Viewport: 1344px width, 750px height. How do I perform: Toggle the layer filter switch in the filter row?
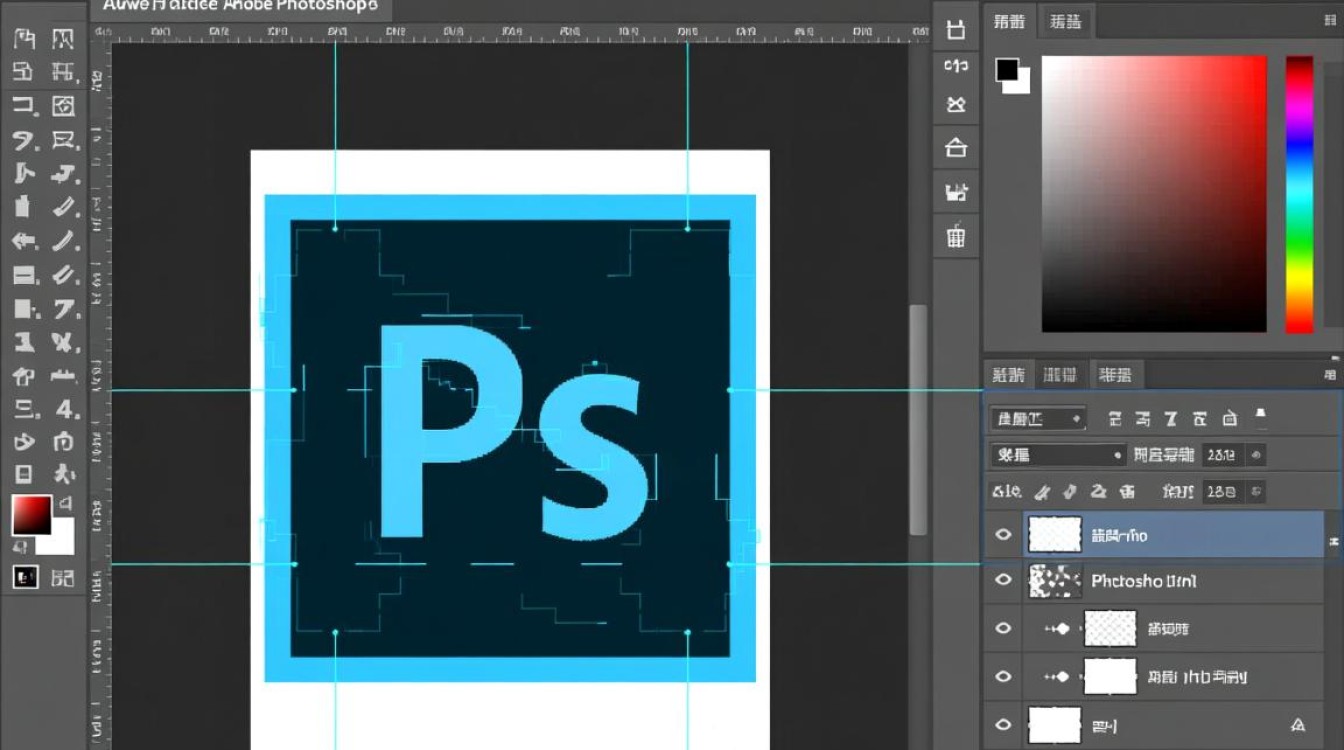point(1260,418)
